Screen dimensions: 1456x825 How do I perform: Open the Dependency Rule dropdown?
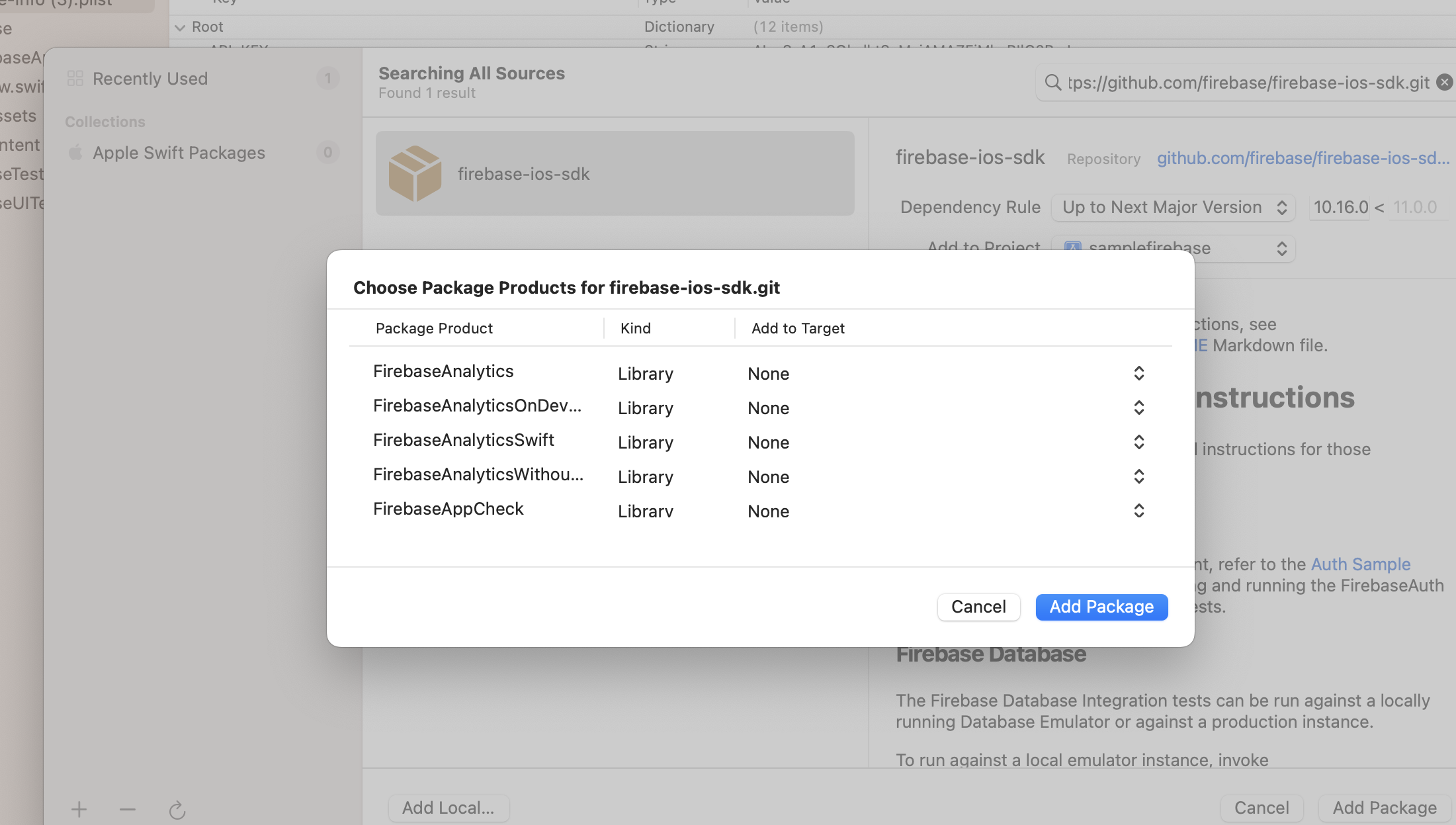(x=1172, y=207)
